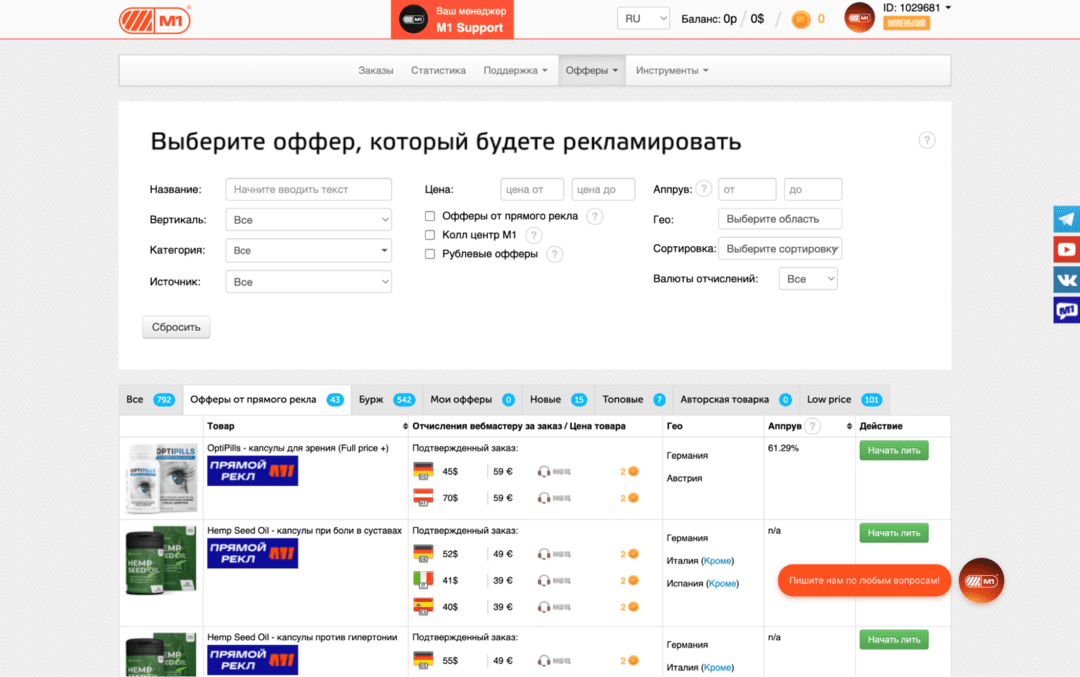Open the Вертикаль dropdown

[x=309, y=220]
